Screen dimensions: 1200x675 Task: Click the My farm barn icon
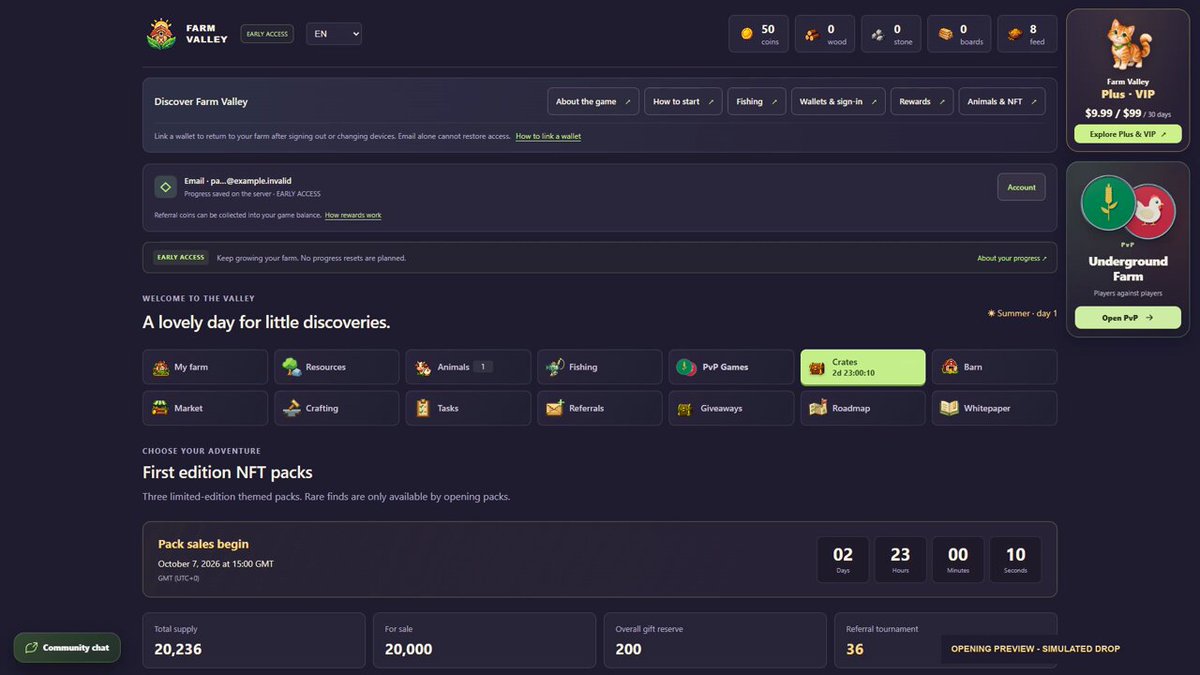point(161,367)
